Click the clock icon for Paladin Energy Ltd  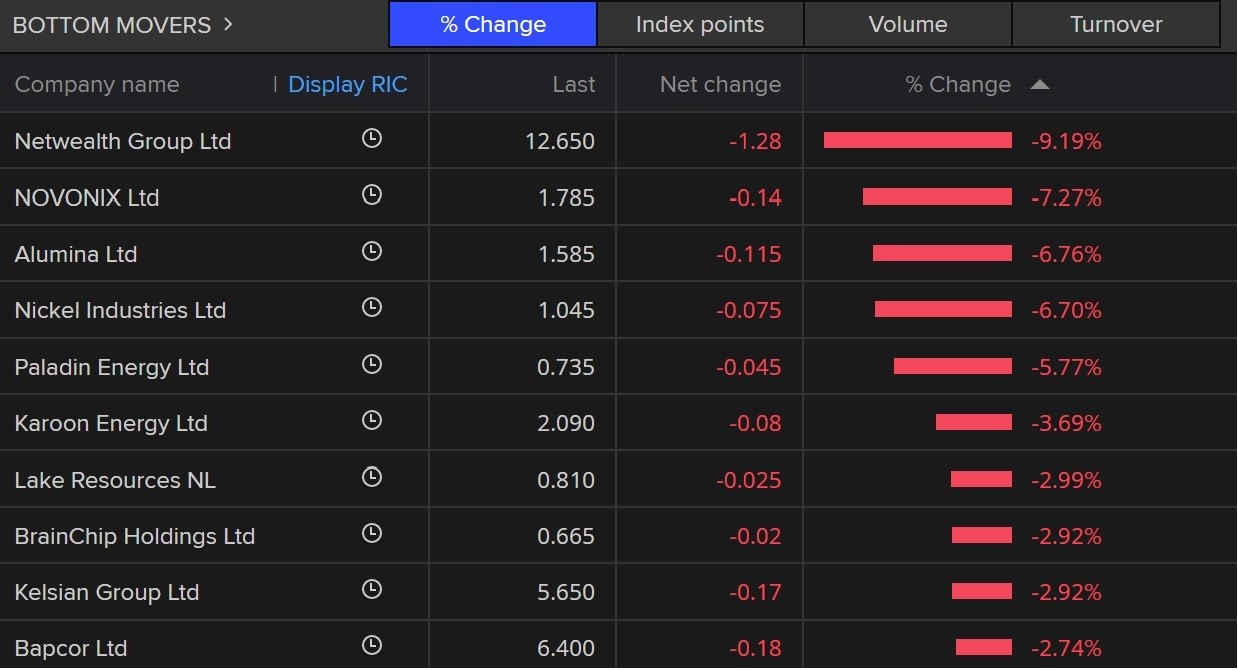372,364
